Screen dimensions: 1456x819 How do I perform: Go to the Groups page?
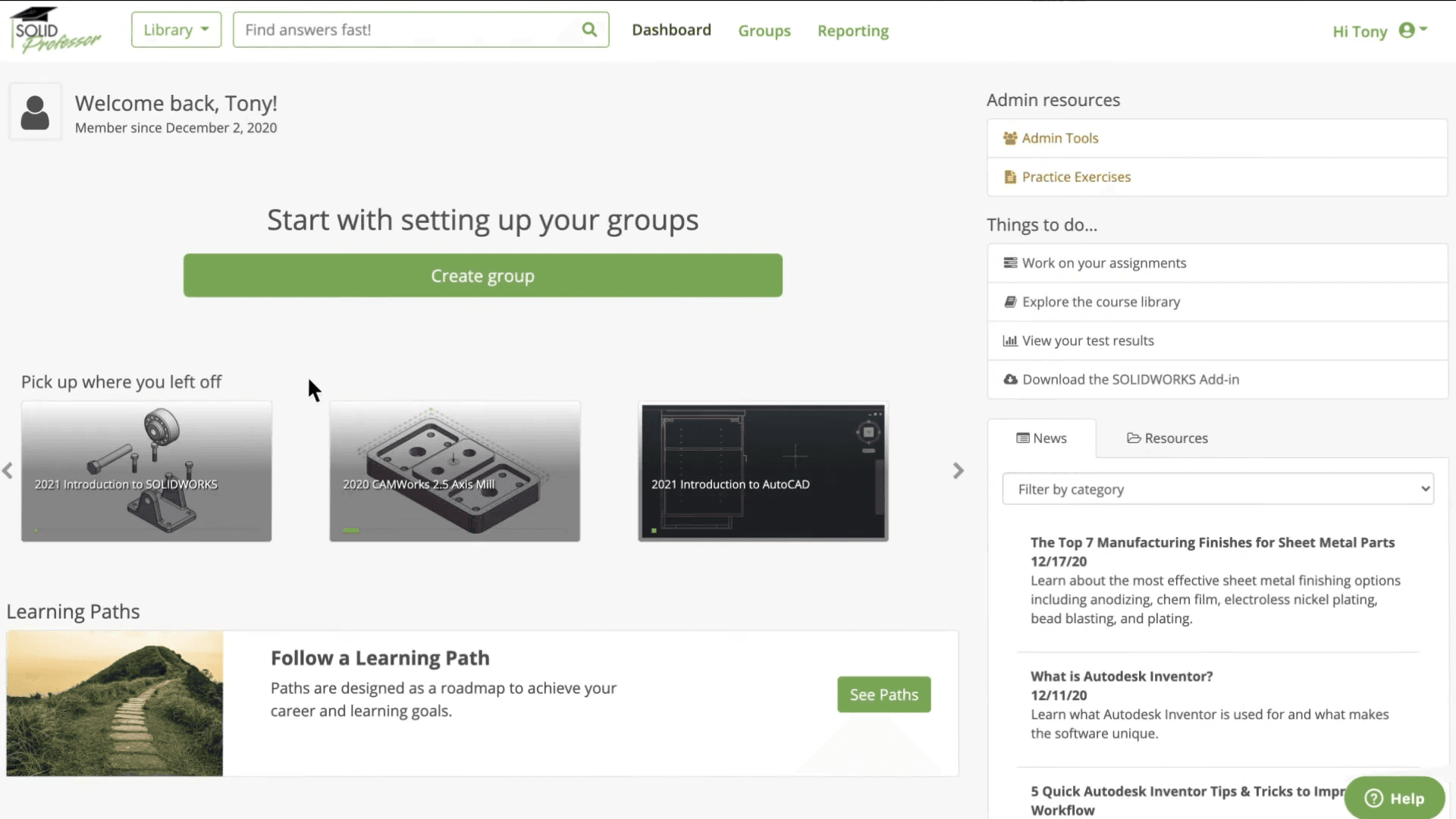click(x=764, y=31)
